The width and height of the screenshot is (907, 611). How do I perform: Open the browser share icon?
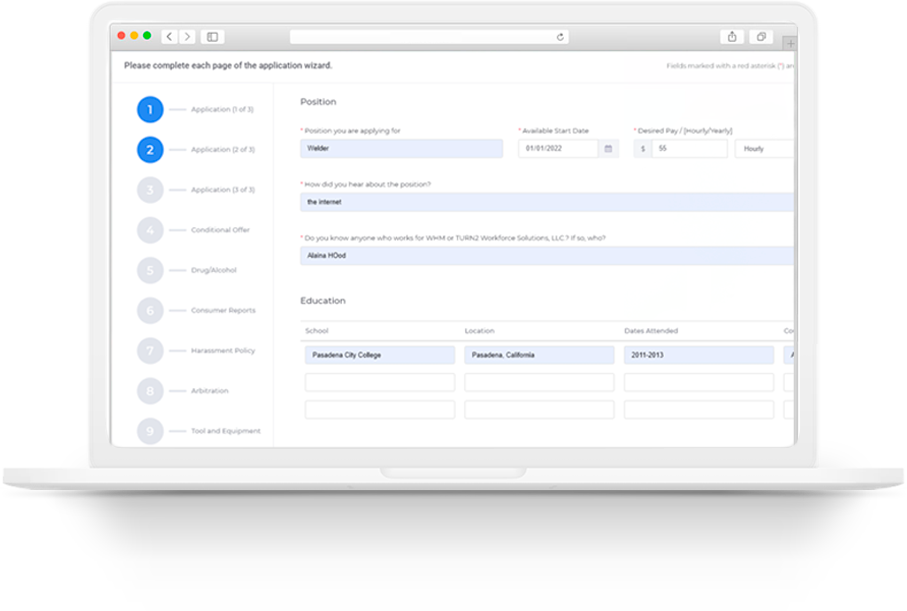coord(732,37)
